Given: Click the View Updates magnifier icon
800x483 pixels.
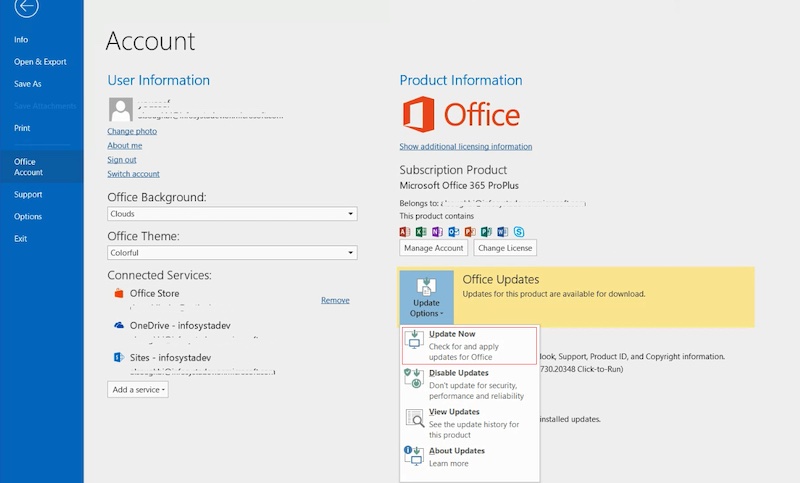Looking at the screenshot, I should click(x=415, y=418).
